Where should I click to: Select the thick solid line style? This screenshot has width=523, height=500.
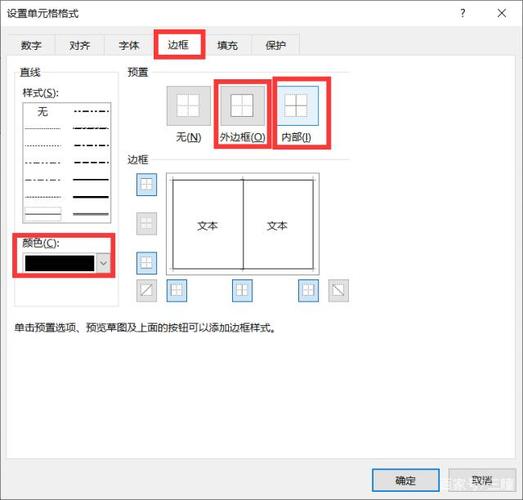91,197
